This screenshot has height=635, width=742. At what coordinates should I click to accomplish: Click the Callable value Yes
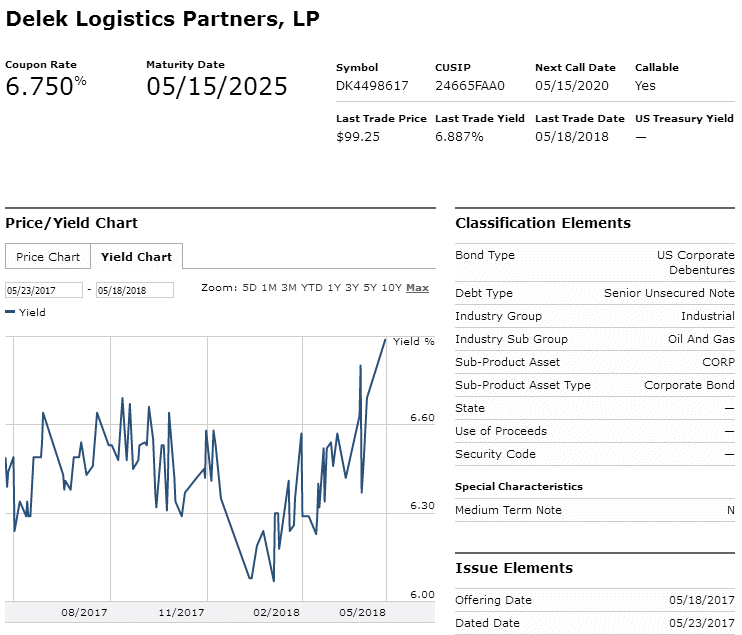[645, 86]
